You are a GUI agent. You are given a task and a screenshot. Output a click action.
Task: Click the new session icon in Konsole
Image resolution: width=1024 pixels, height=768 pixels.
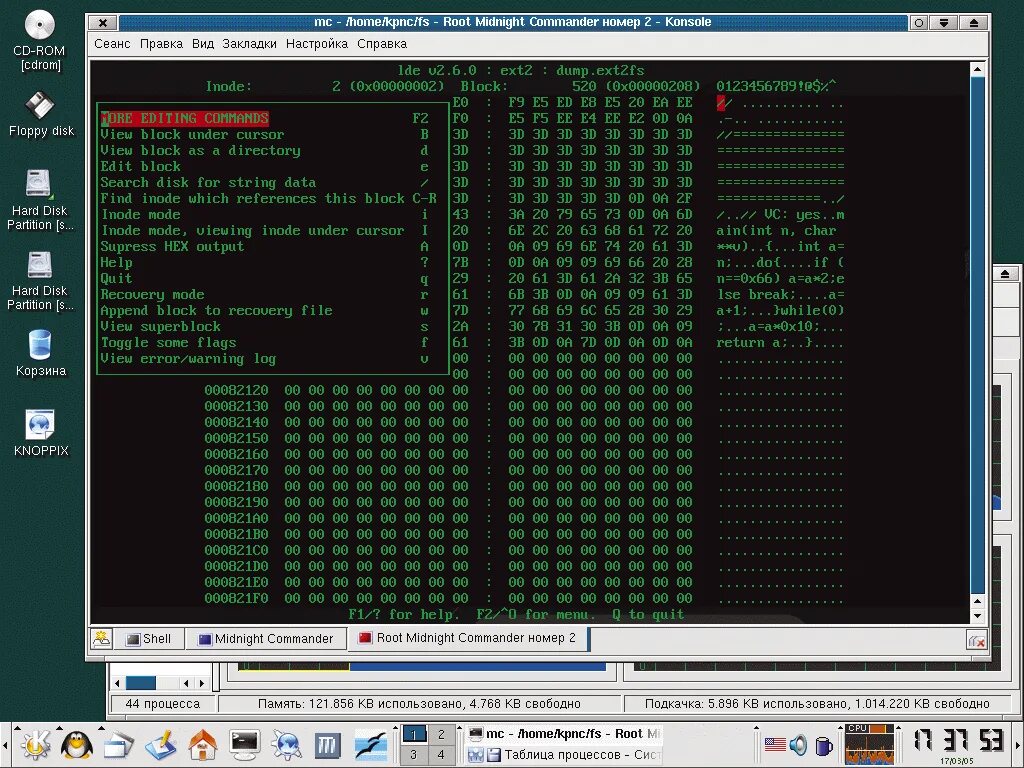pos(101,639)
